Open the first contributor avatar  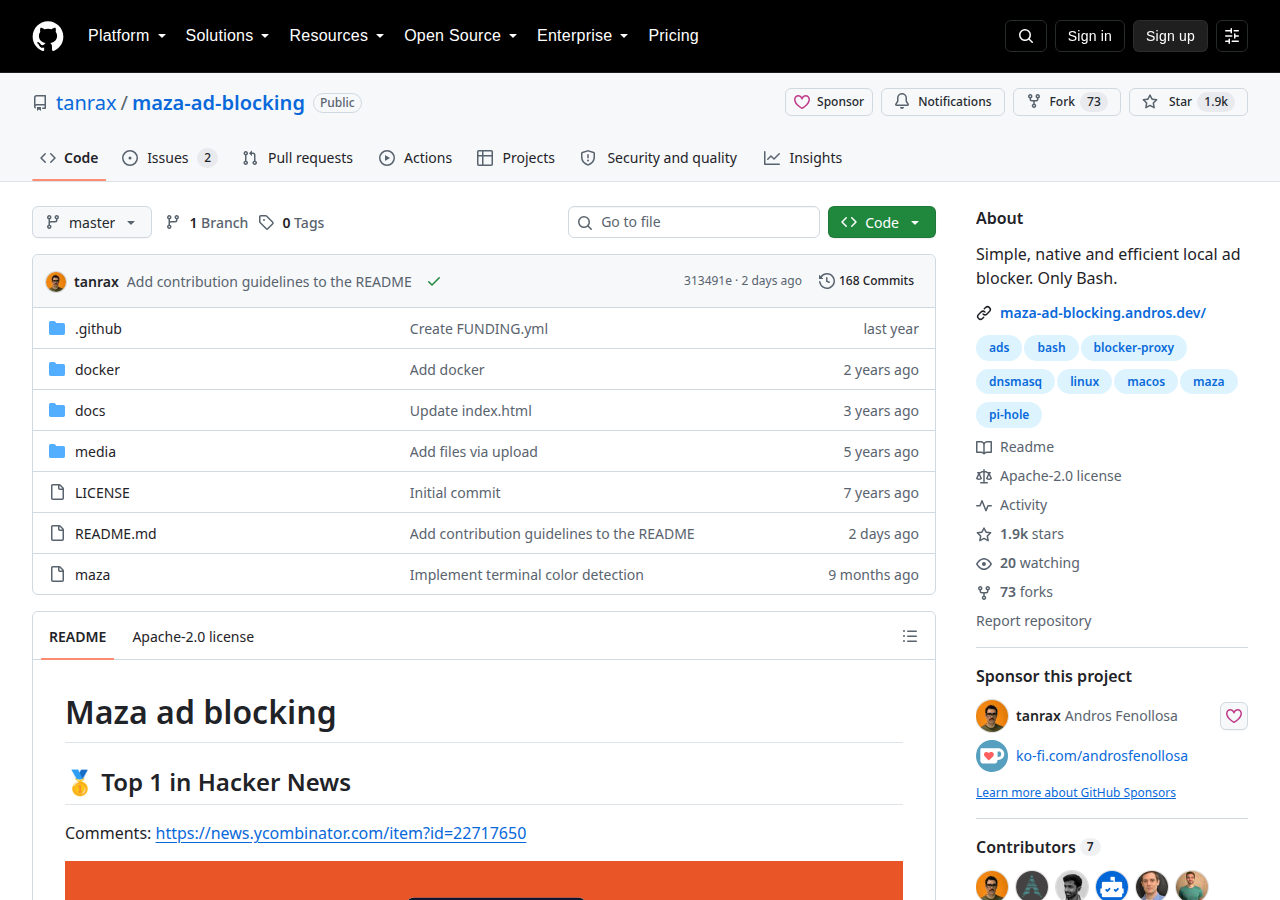[992, 886]
